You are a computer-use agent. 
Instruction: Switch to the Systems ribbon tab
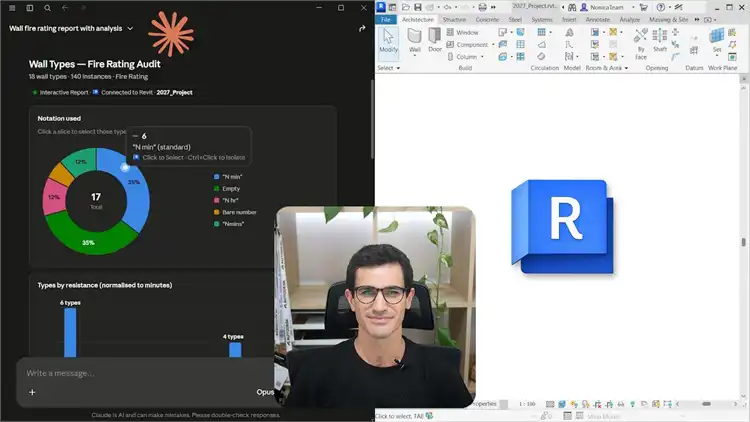pos(542,20)
